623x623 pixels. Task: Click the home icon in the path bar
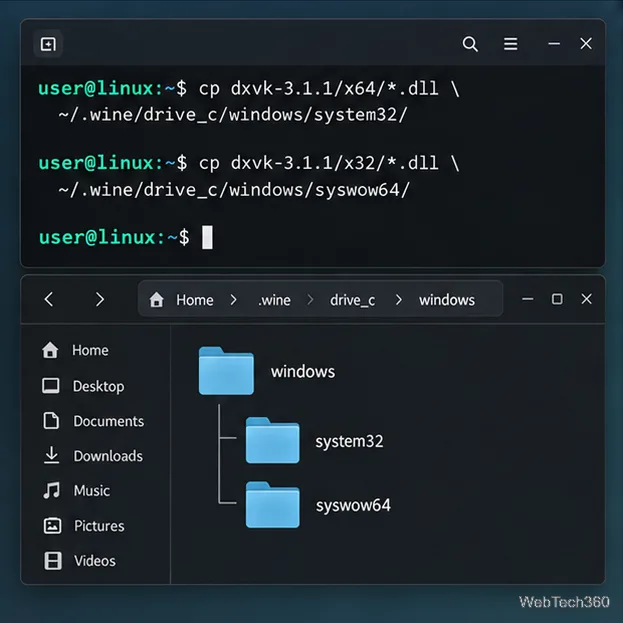point(157,300)
